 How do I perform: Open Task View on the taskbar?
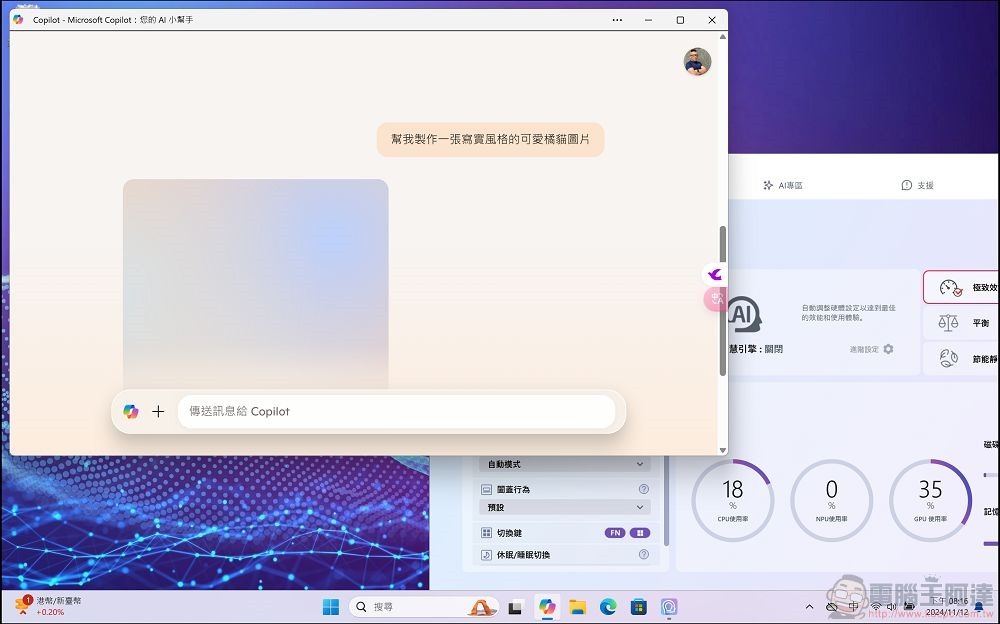(x=515, y=607)
